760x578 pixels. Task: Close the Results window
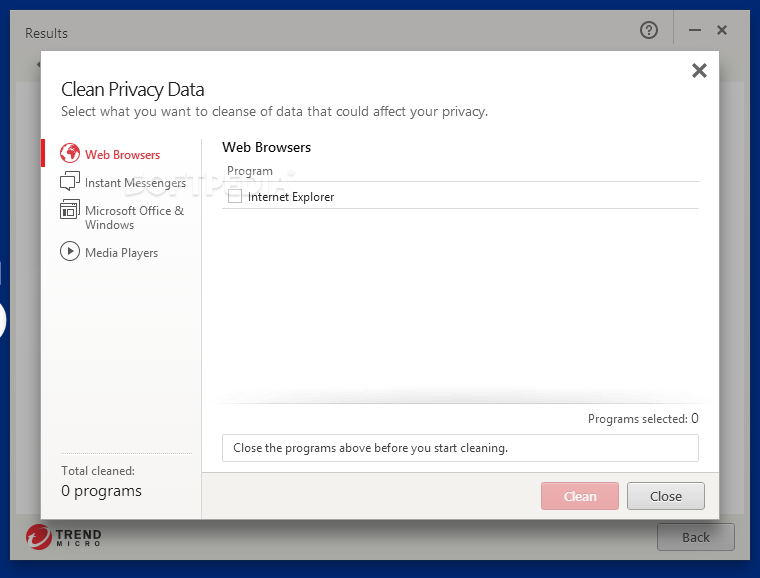click(722, 31)
